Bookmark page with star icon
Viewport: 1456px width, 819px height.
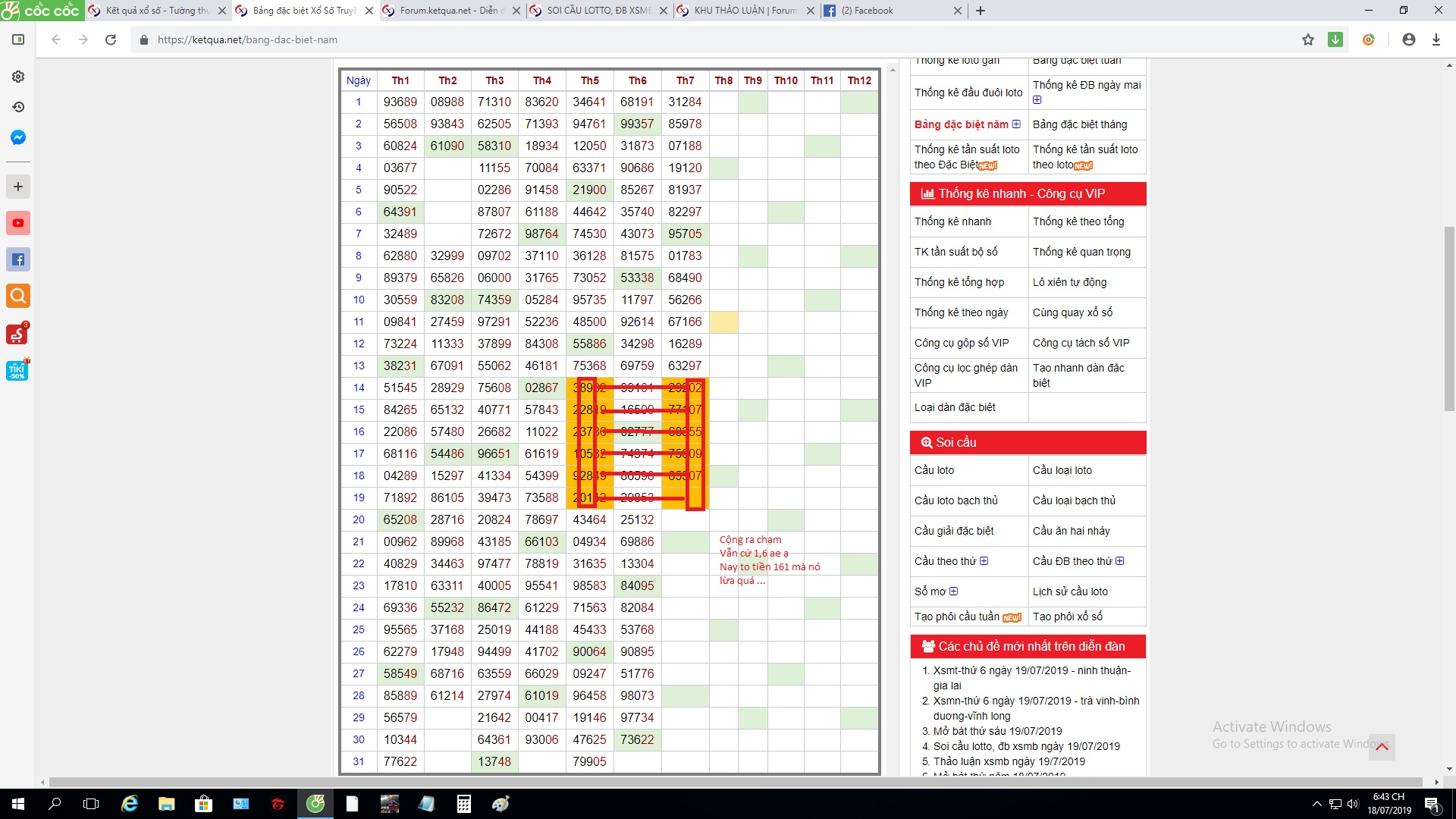pyautogui.click(x=1308, y=39)
